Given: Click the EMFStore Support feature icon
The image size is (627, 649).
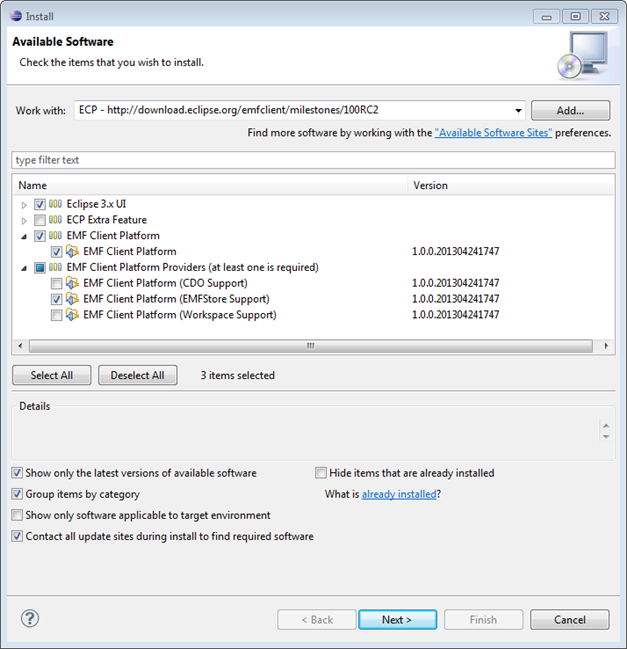Looking at the screenshot, I should click(x=72, y=298).
